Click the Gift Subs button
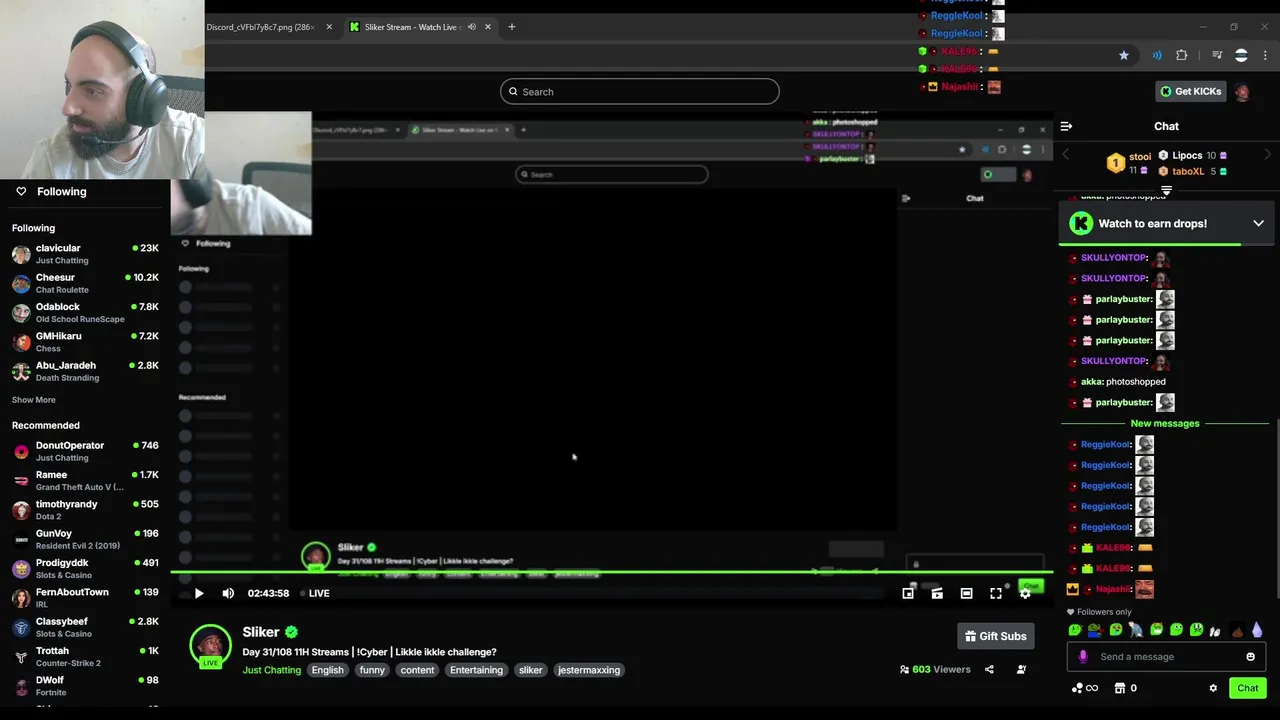Viewport: 1280px width, 720px height. [x=995, y=636]
